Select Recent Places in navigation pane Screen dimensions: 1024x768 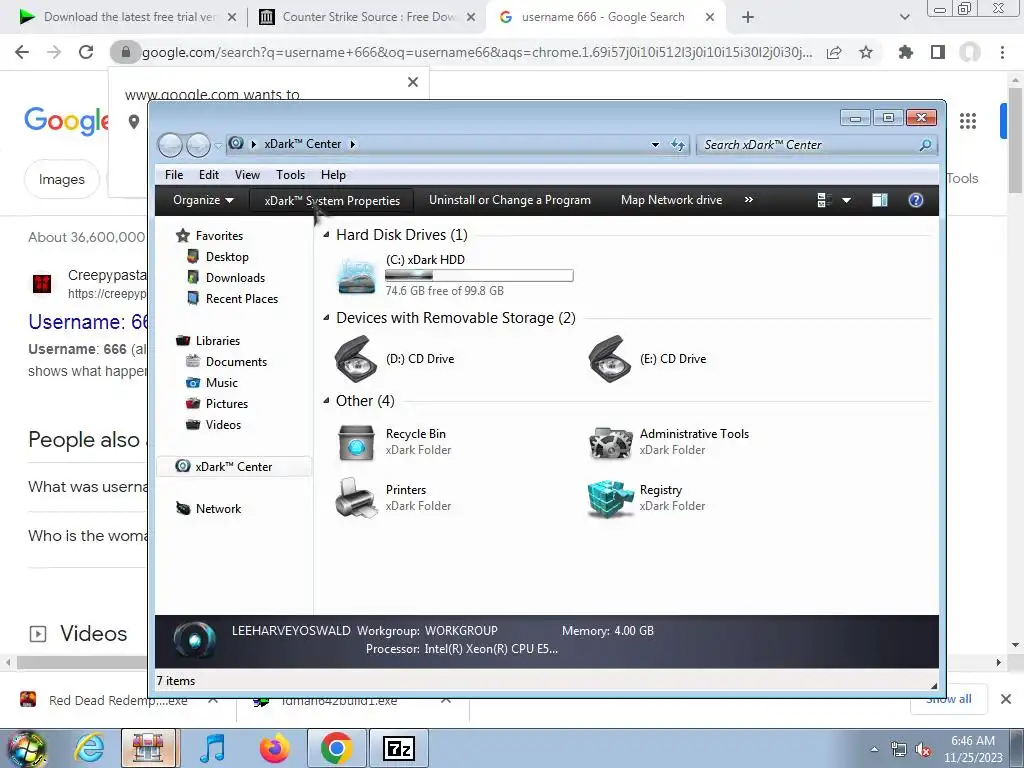coord(242,298)
